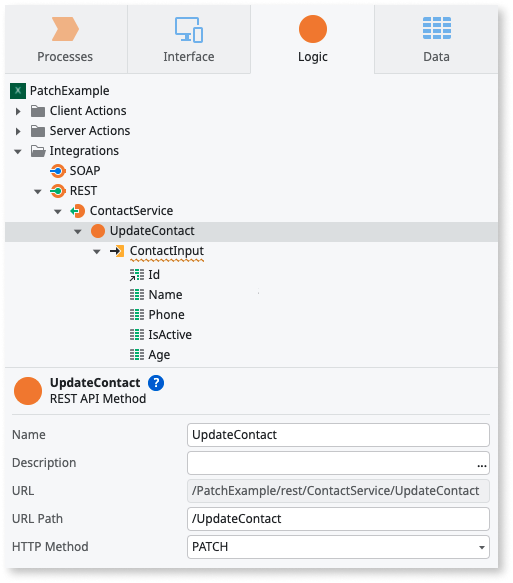Viewport: 513px width, 583px height.
Task: Click the orange UpdateContact method icon in tree
Action: 98,231
